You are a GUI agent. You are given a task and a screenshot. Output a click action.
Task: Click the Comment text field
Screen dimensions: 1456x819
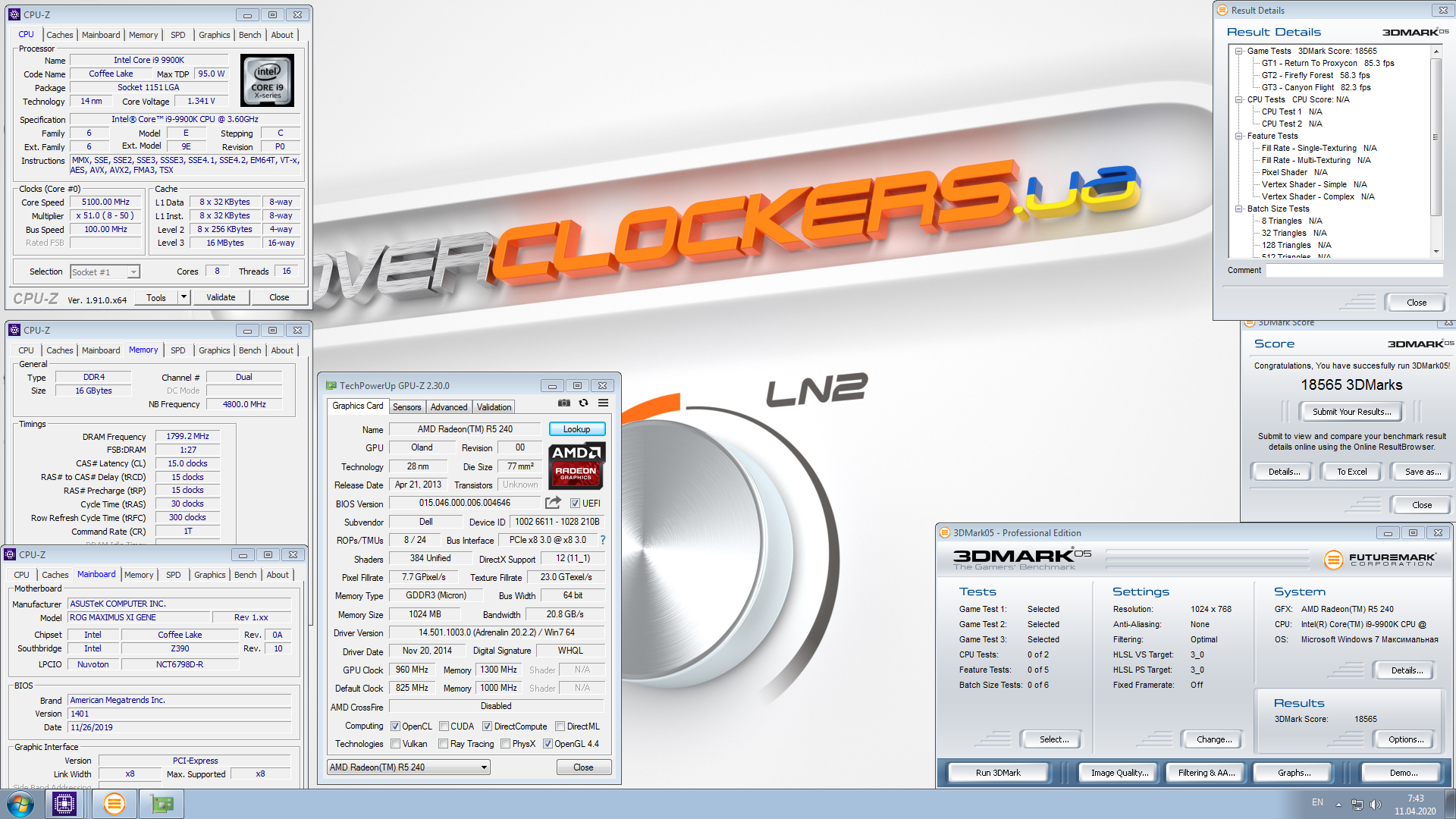coord(1354,271)
